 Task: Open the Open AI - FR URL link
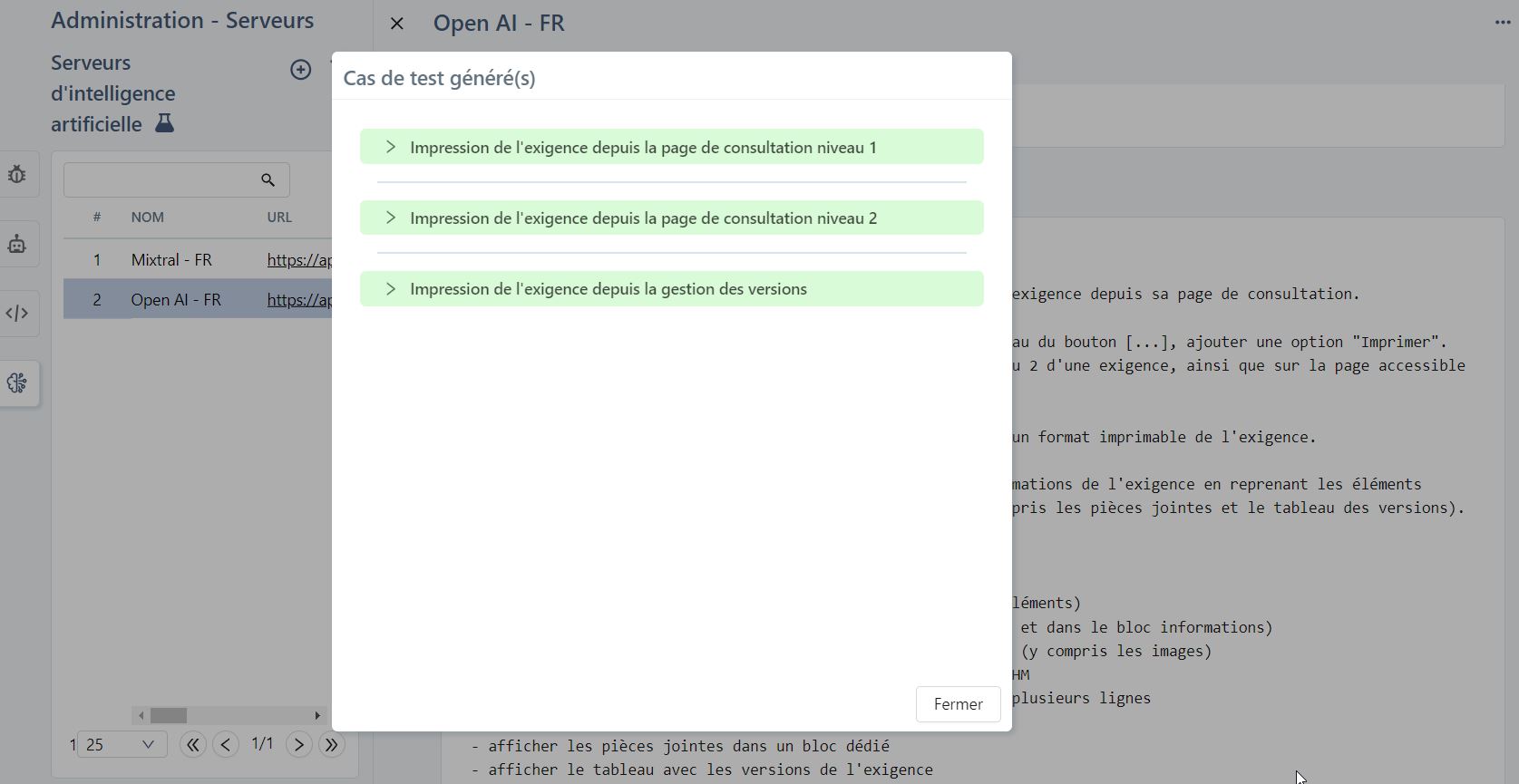point(299,300)
